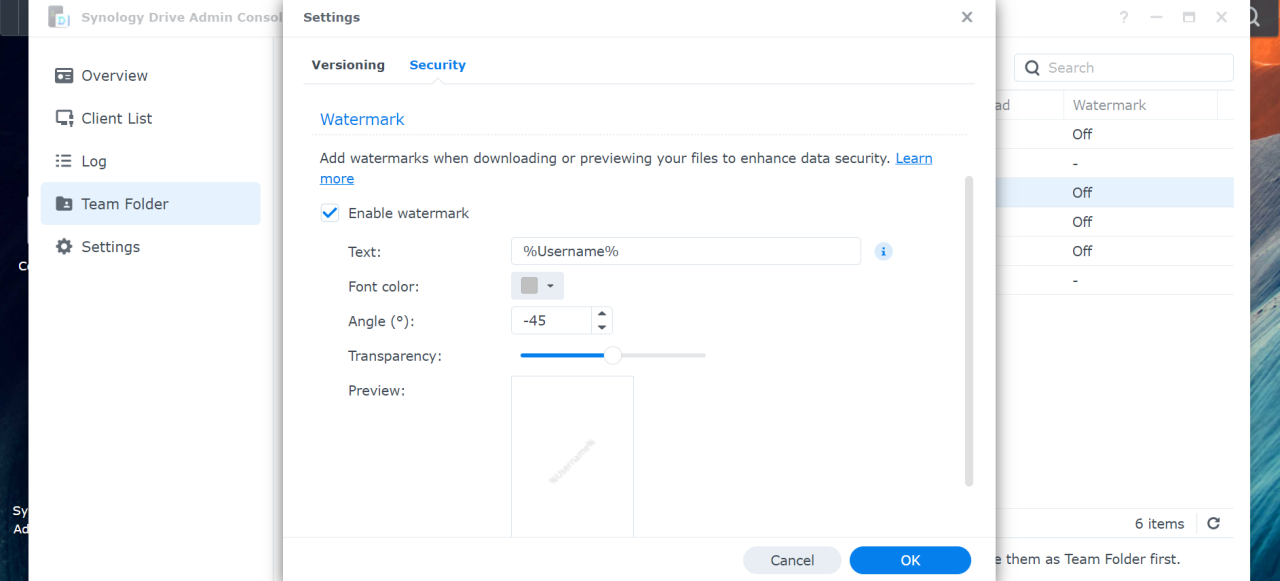Increase the Angle value with the up arrow
The width and height of the screenshot is (1280, 581).
(x=601, y=314)
